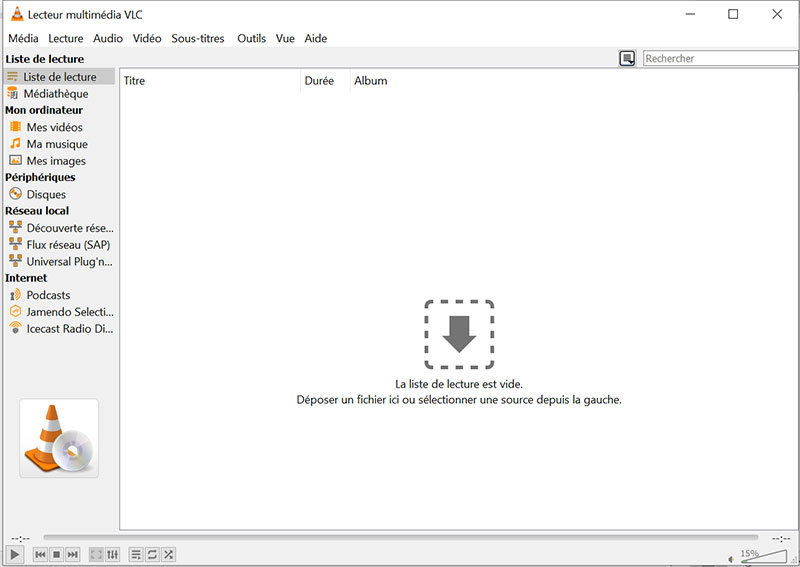Stop playback button
This screenshot has width=800, height=567.
coord(57,554)
